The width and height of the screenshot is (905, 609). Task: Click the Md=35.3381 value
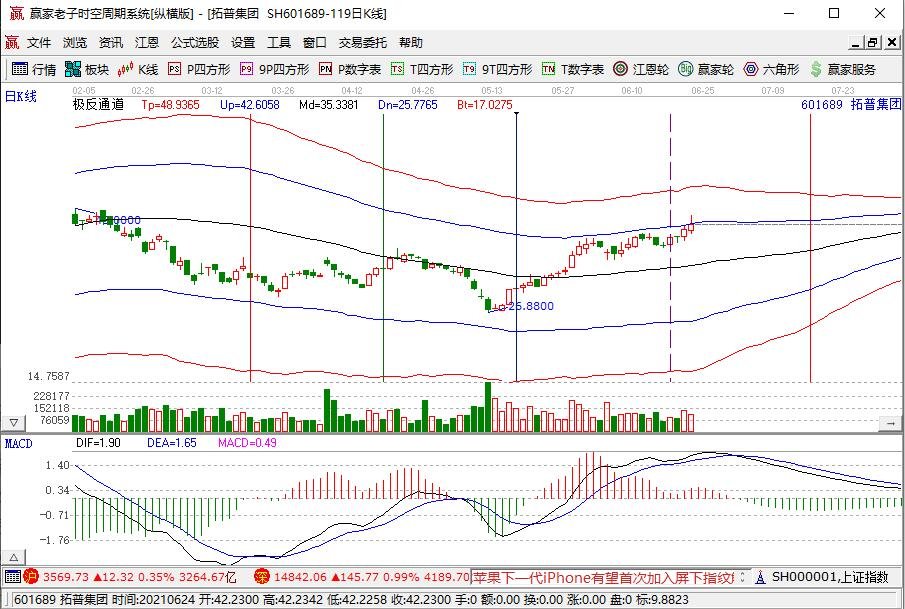[x=328, y=104]
